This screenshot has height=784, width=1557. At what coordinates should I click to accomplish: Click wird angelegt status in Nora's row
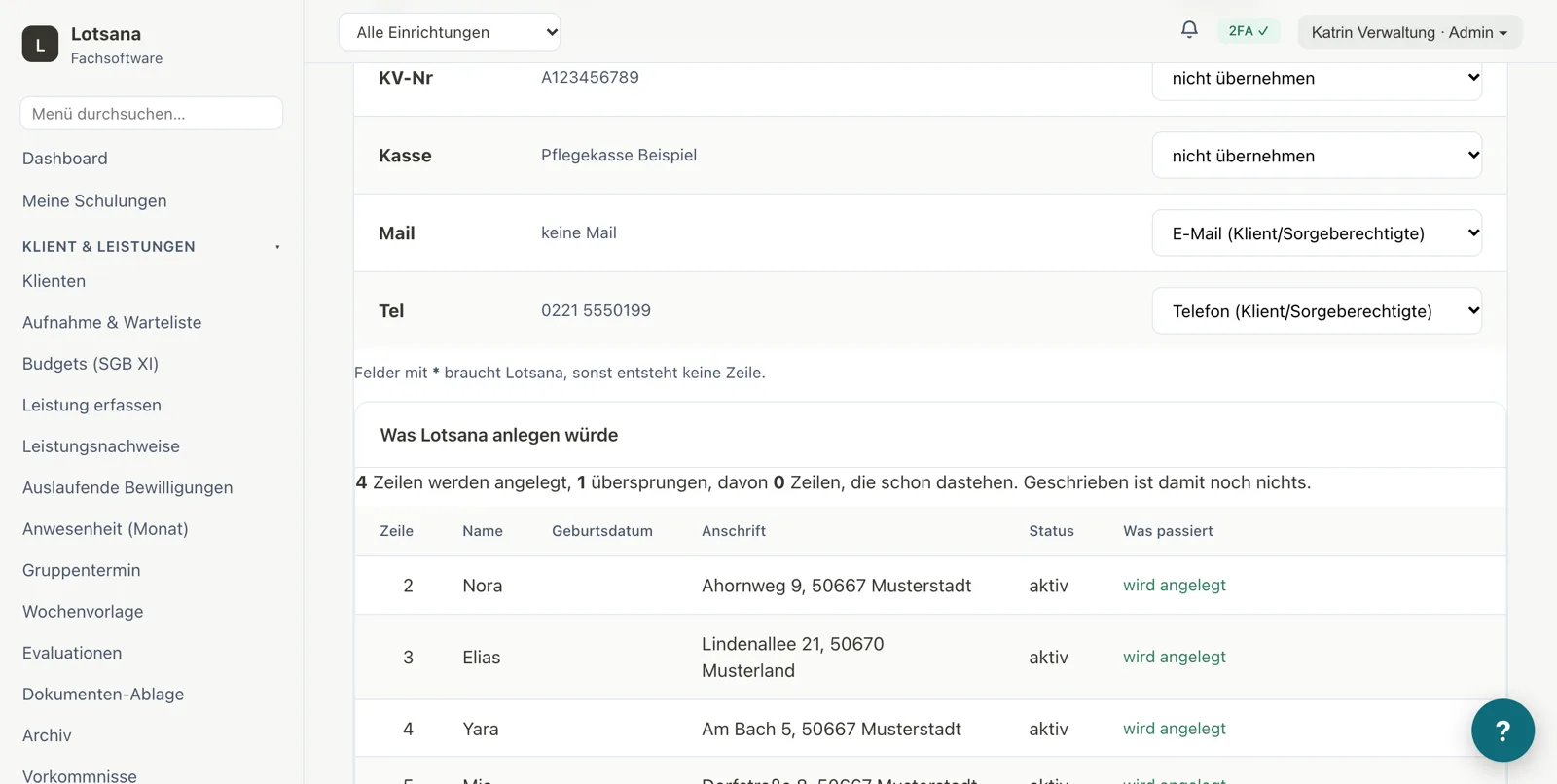pyautogui.click(x=1175, y=586)
